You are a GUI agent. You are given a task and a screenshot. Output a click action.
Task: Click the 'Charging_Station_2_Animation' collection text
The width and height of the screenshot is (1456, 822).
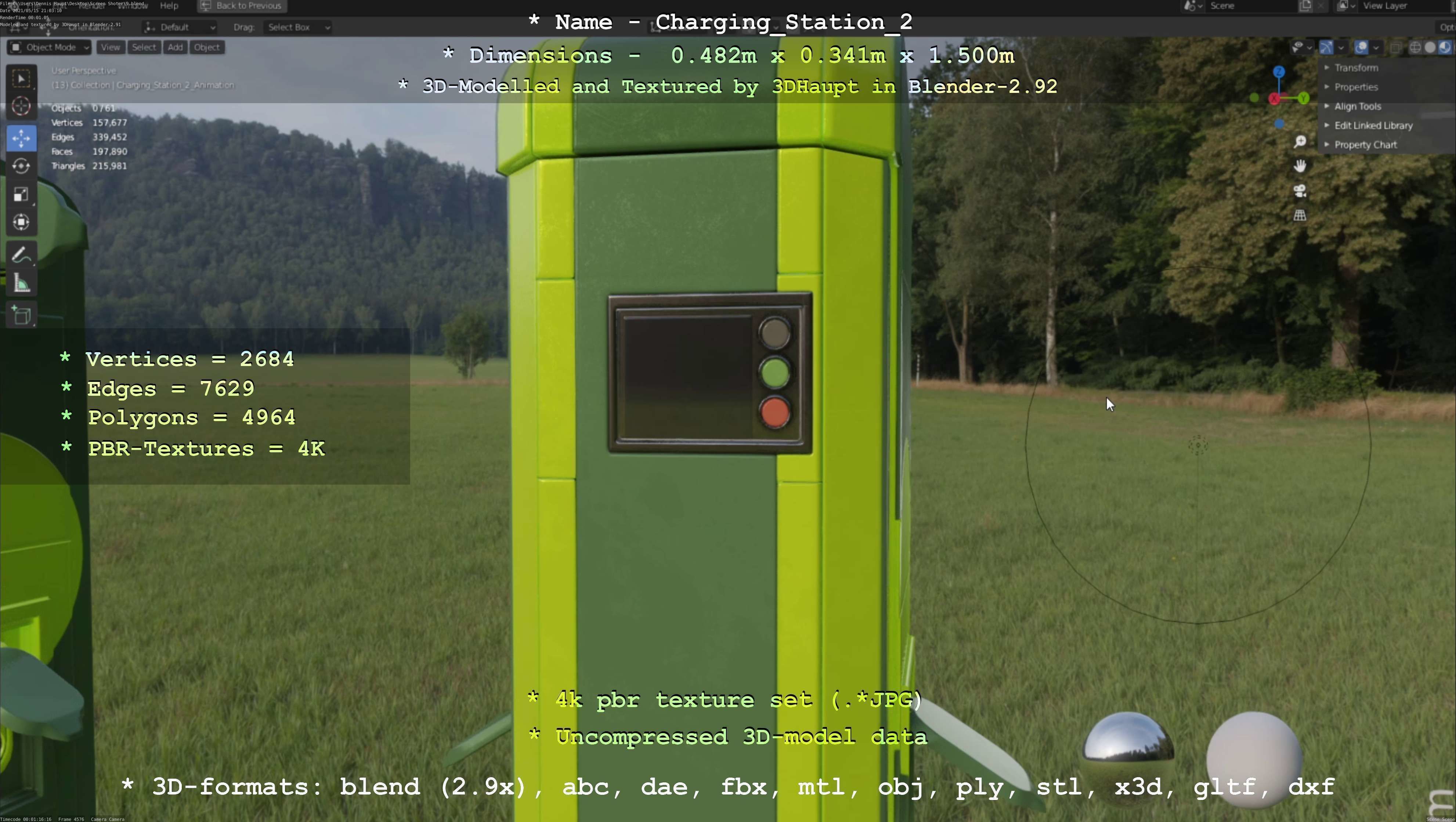[x=175, y=85]
